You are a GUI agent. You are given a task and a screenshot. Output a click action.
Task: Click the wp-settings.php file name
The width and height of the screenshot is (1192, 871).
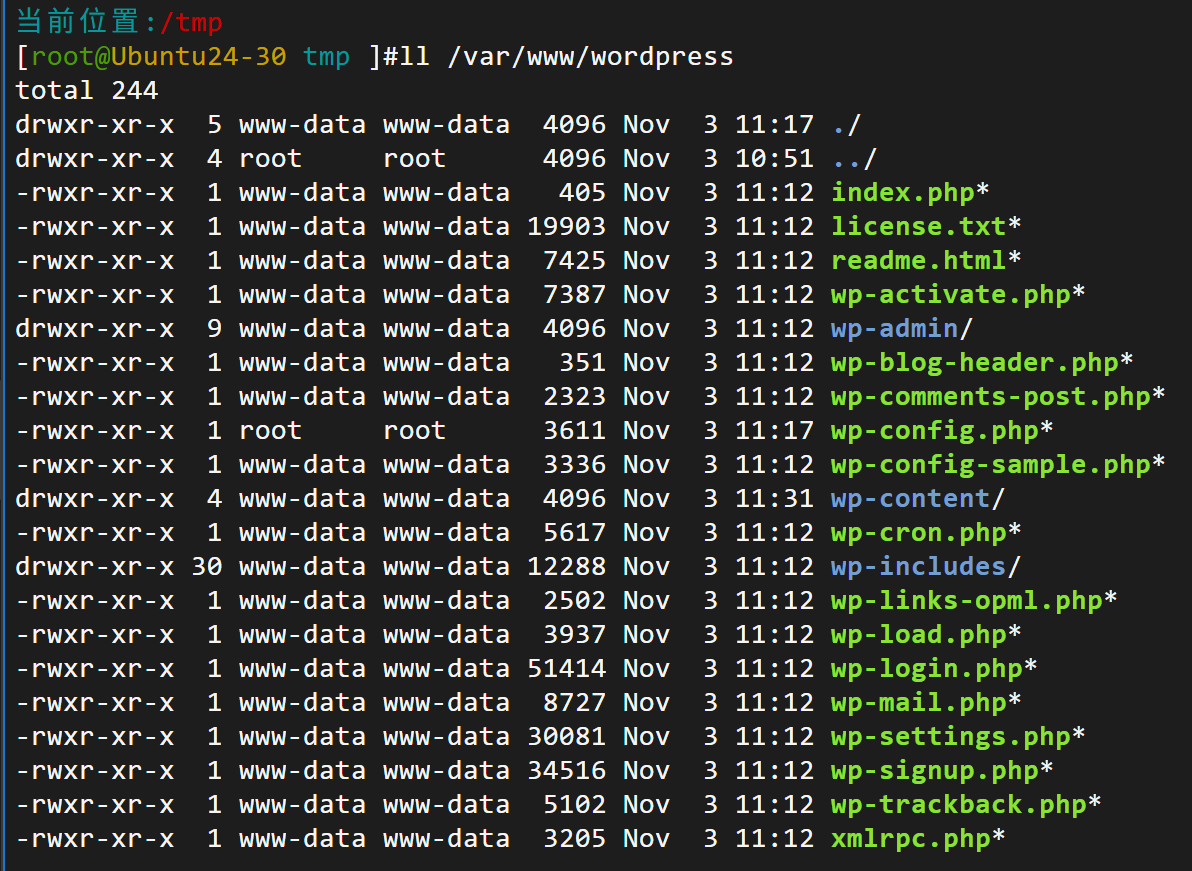(x=950, y=737)
